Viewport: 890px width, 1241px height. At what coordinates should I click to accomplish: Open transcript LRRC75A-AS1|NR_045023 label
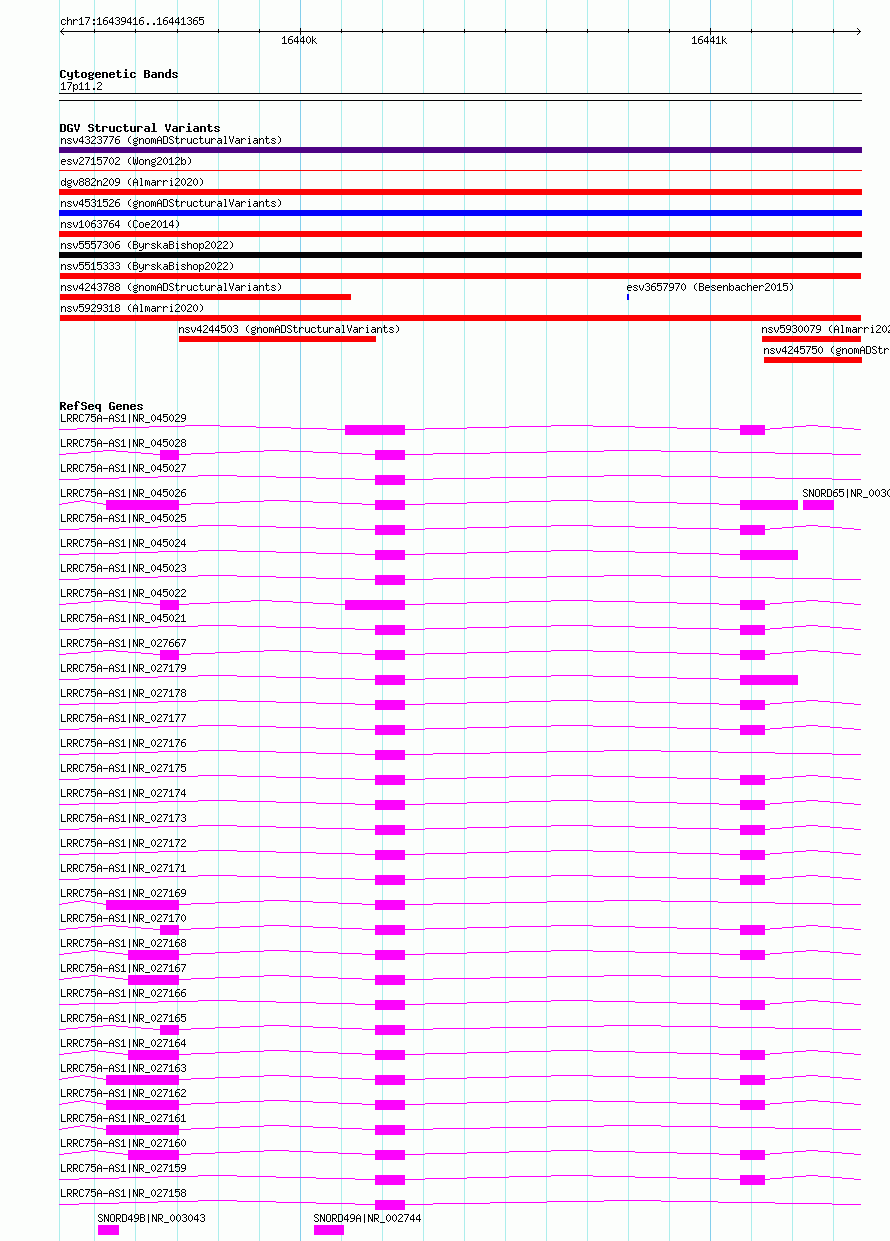123,568
